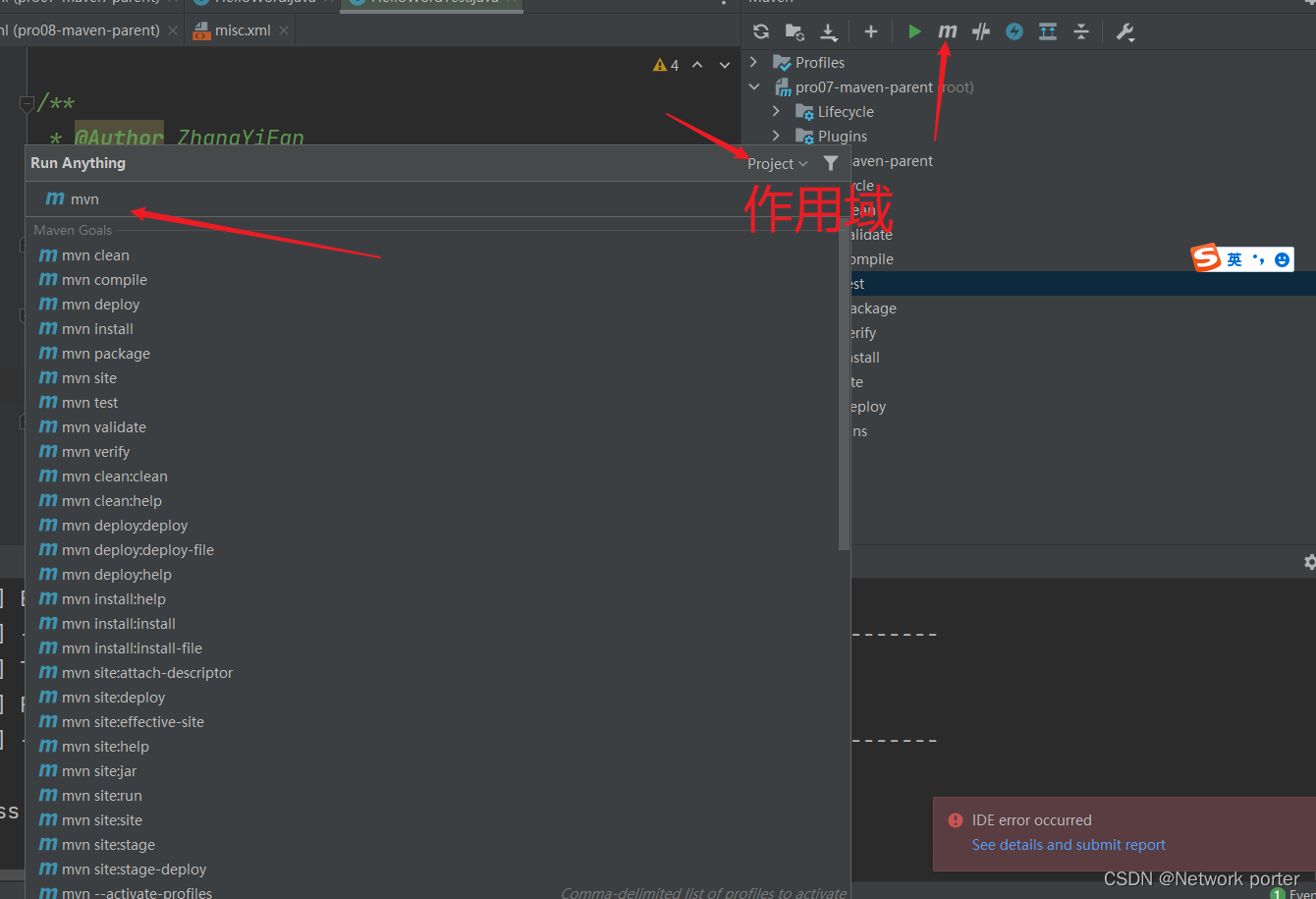The width and height of the screenshot is (1316, 899).
Task: Click the warning indicator showing 4 problems
Action: pos(666,65)
